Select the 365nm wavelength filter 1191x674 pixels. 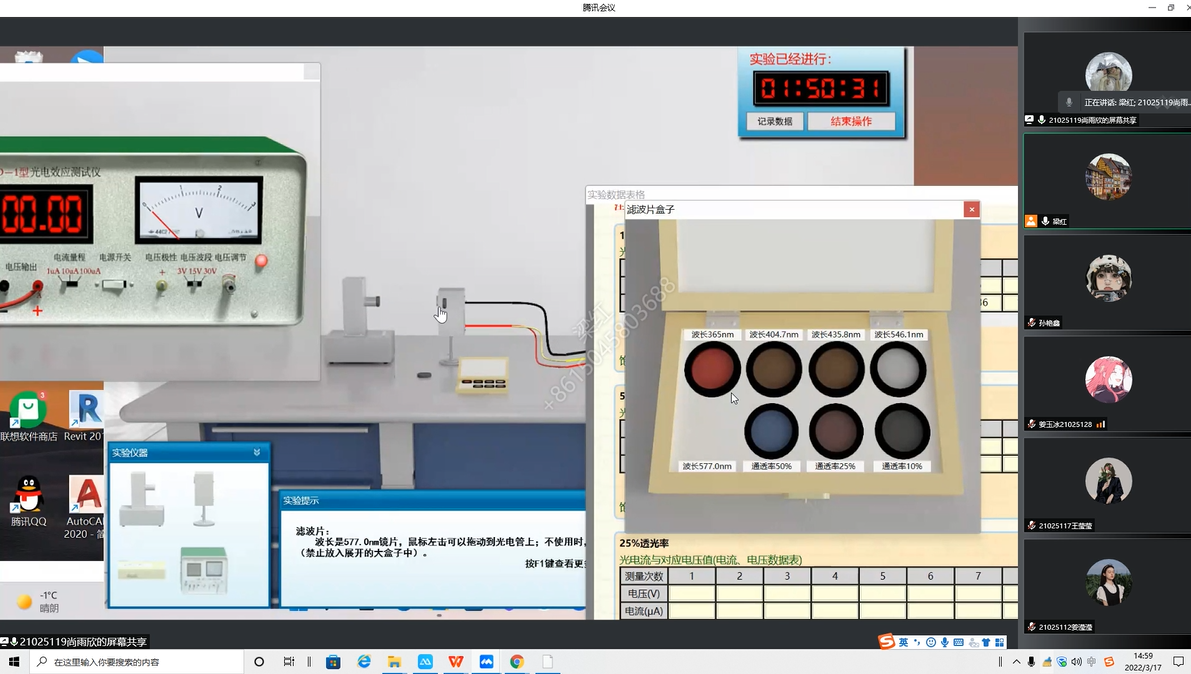tap(712, 369)
